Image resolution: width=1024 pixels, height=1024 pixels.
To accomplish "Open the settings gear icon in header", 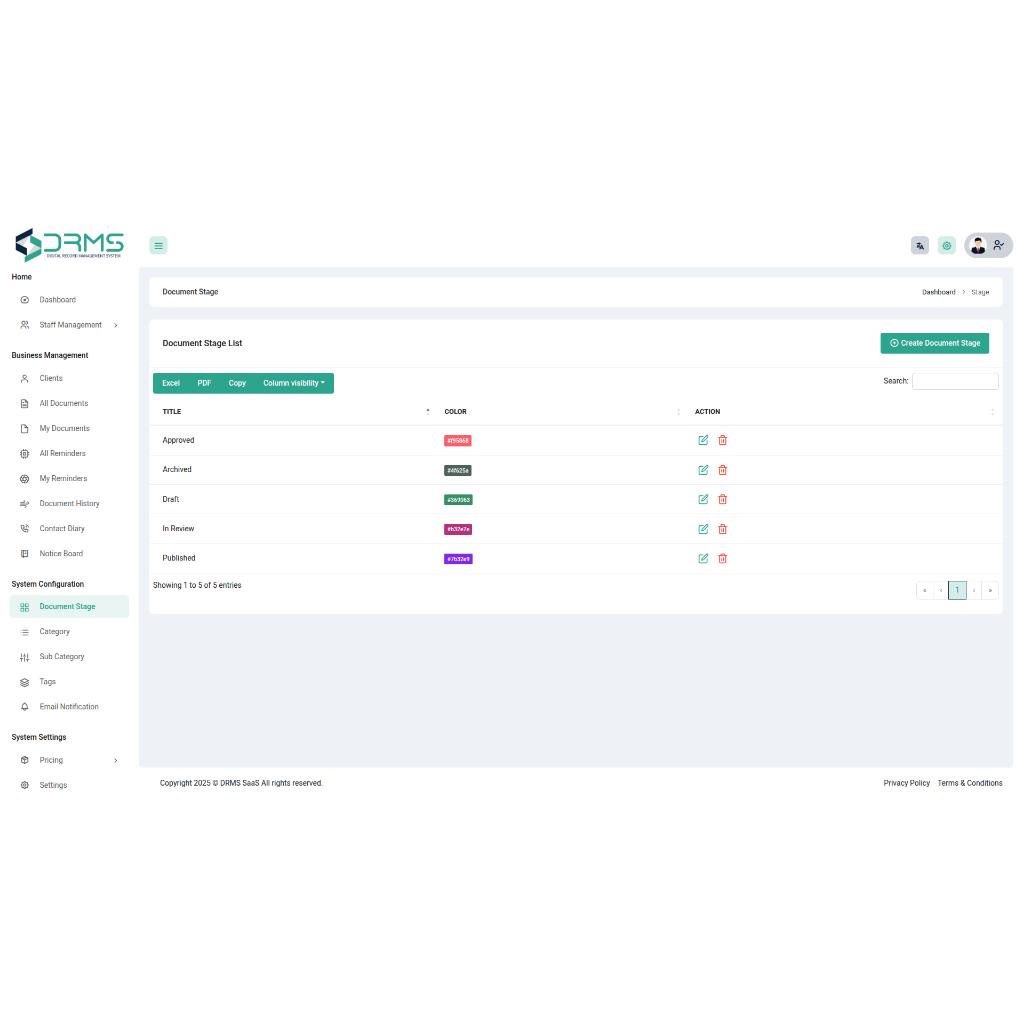I will [946, 245].
